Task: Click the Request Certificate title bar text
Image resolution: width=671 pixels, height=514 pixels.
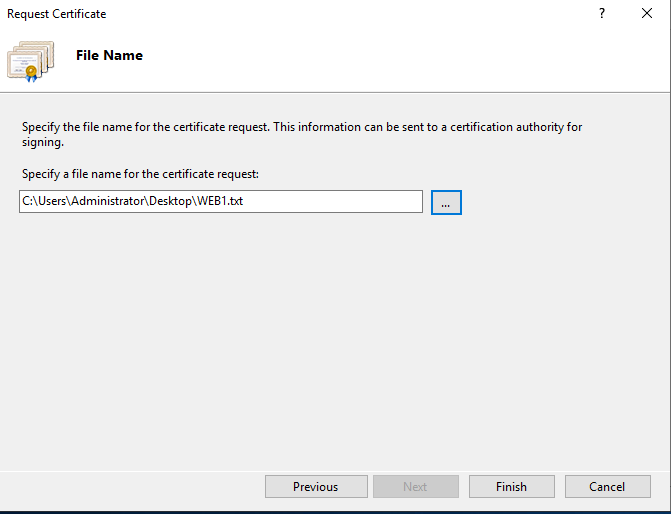Action: click(x=57, y=14)
